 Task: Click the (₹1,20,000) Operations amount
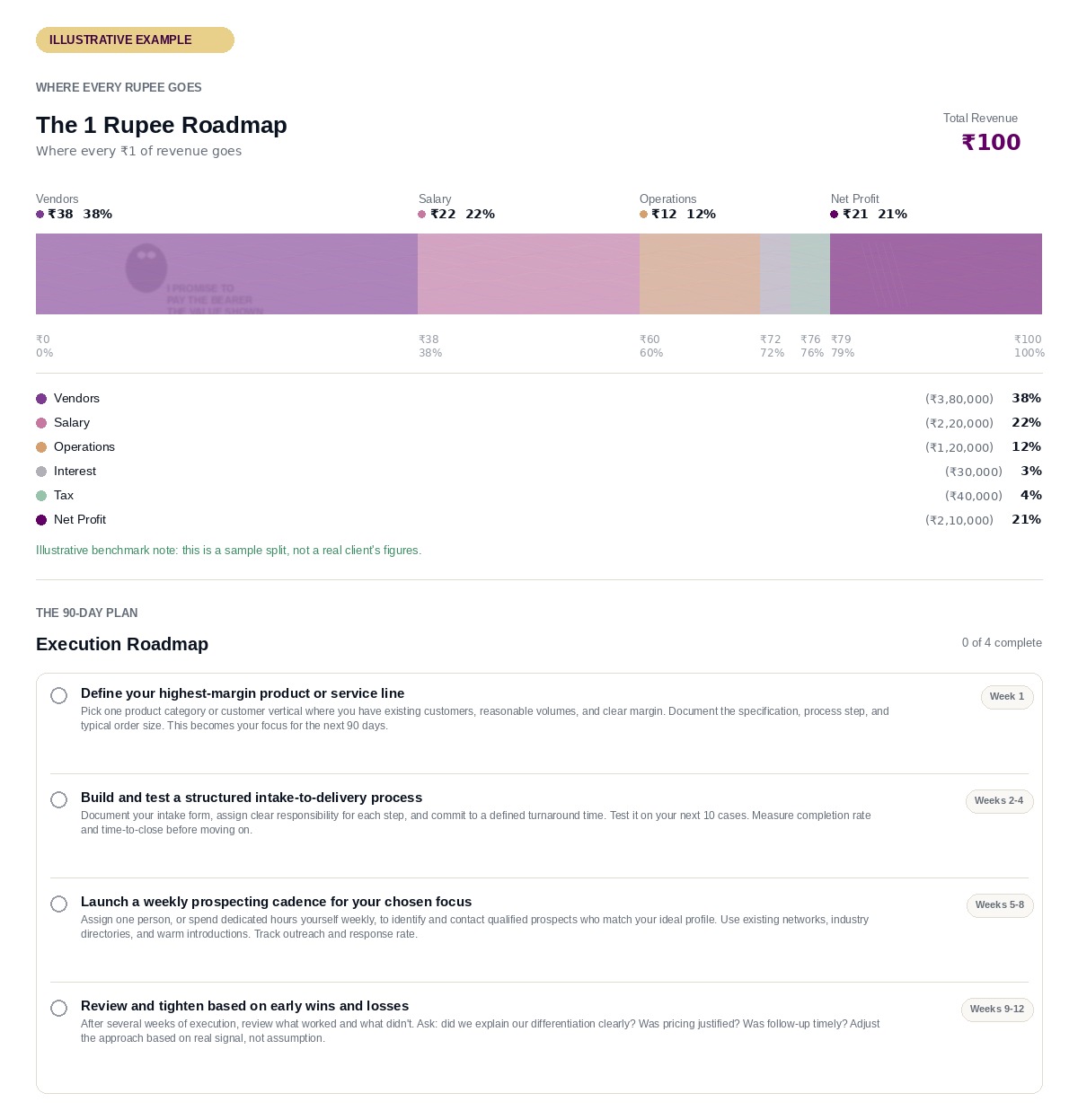(x=959, y=447)
